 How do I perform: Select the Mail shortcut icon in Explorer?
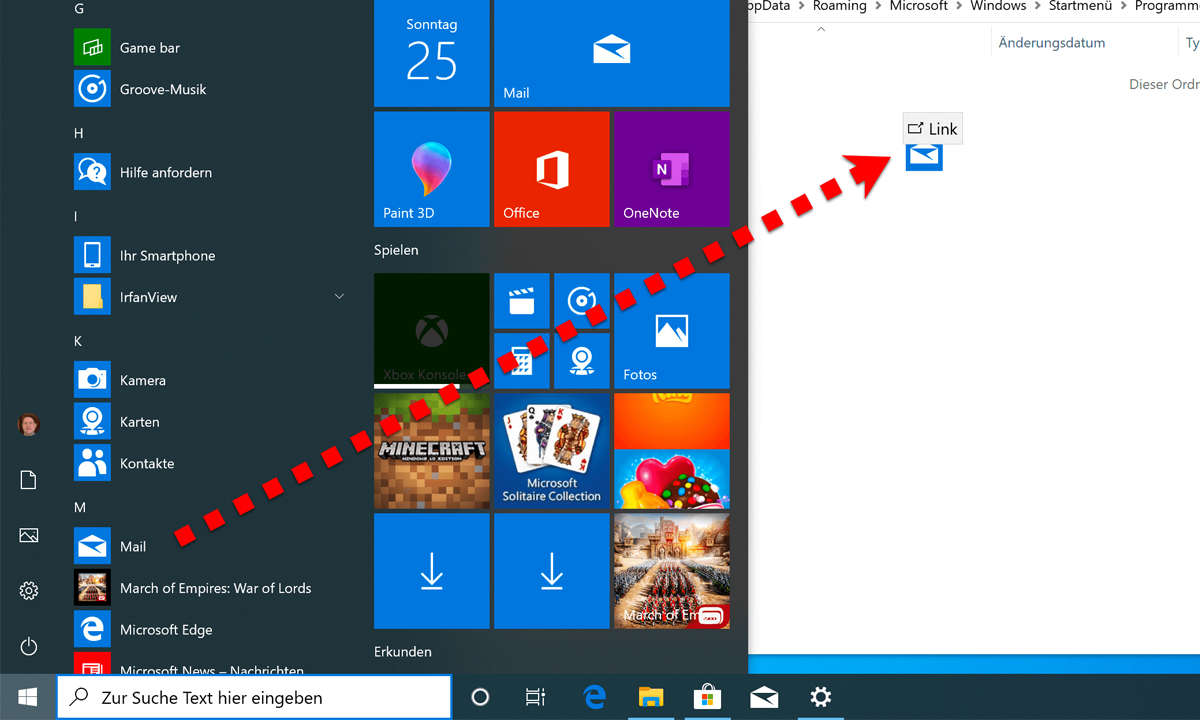(x=924, y=155)
